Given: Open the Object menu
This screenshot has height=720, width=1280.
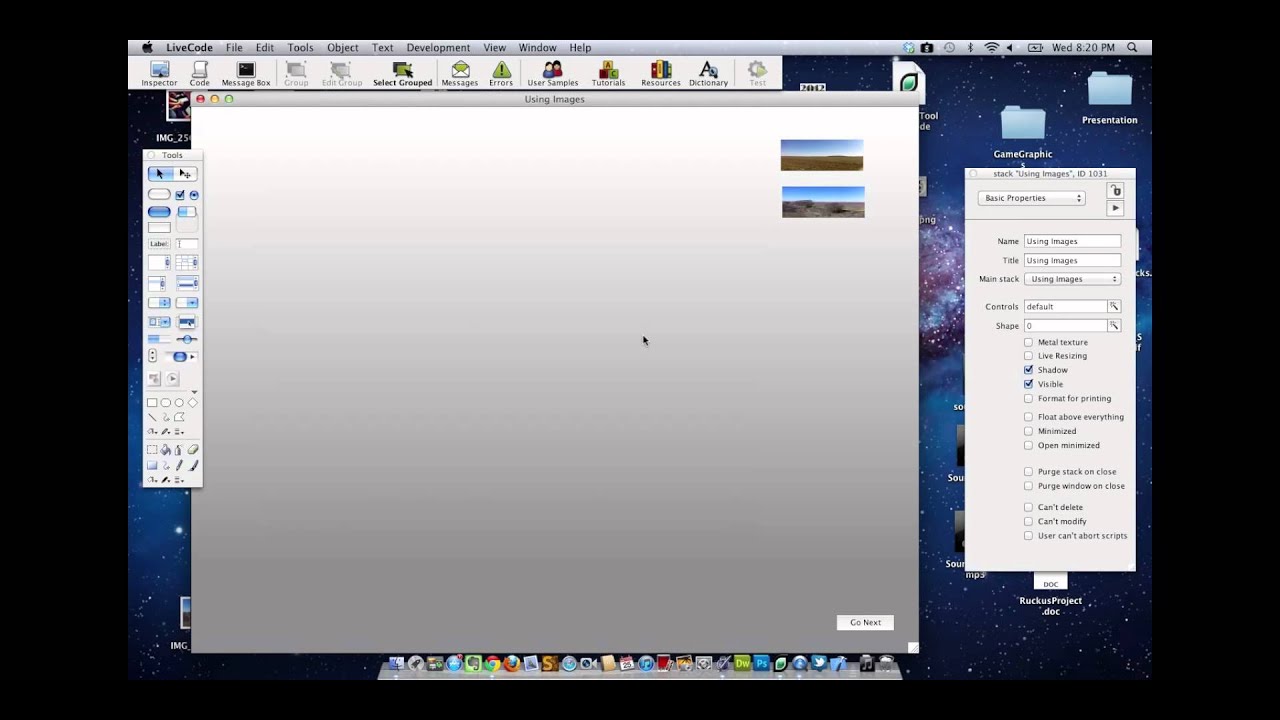Looking at the screenshot, I should pyautogui.click(x=342, y=48).
